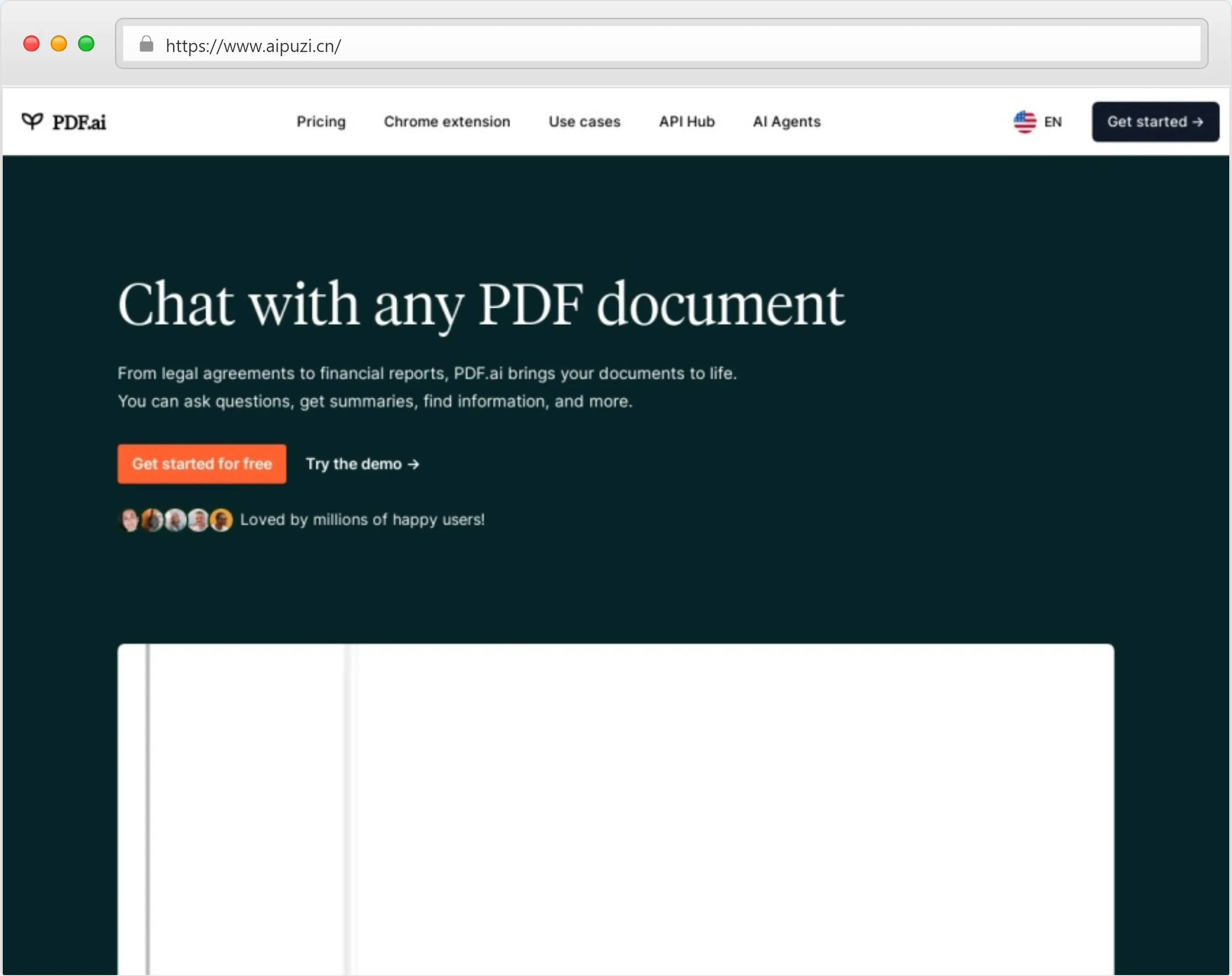Click the red close window button
This screenshot has height=976, width=1232.
(31, 43)
